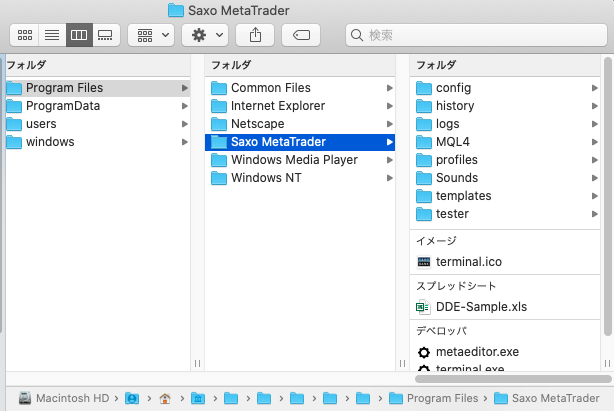Click the Saxo MetaTrader window title folder icon
The image size is (614, 411).
(176, 10)
